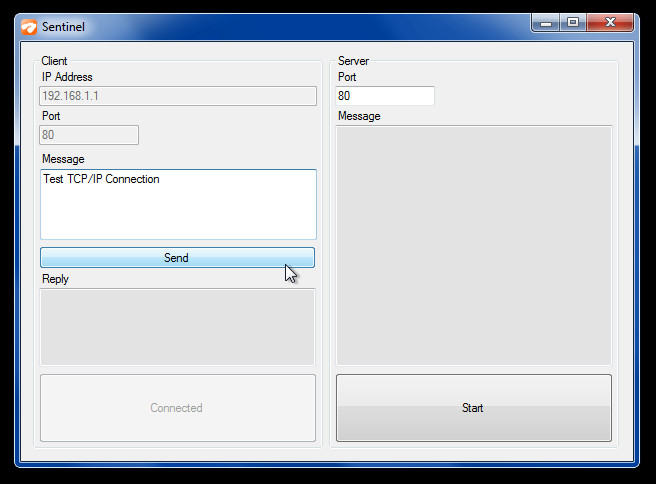Click the greyed-out Connected button
Viewport: 656px width, 484px height.
[x=178, y=408]
